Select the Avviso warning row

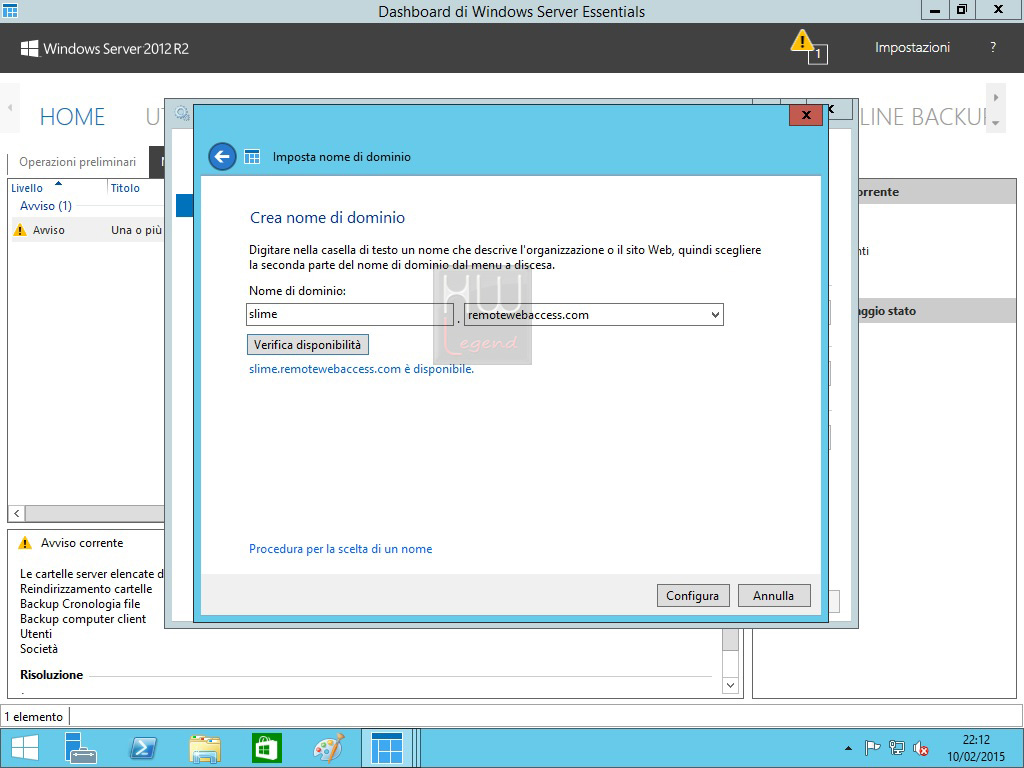pyautogui.click(x=88, y=230)
